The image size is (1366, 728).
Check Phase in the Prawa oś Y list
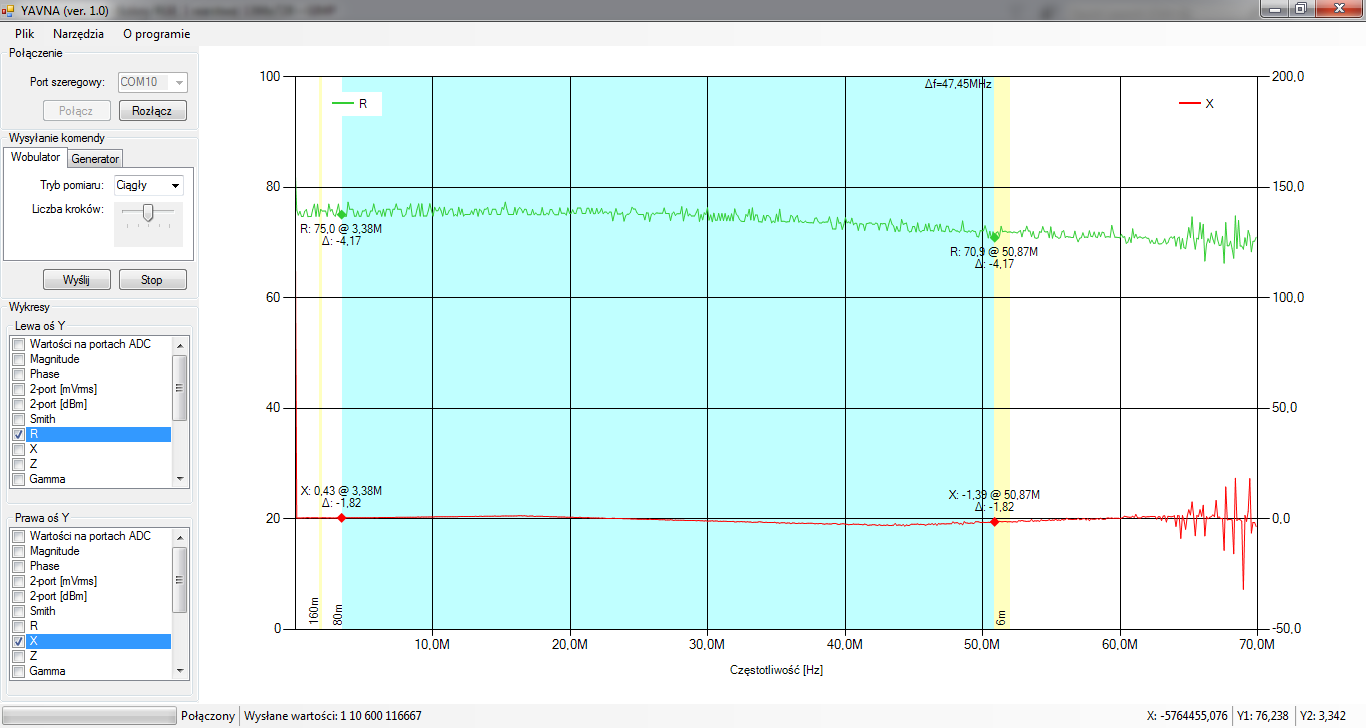tap(18, 566)
